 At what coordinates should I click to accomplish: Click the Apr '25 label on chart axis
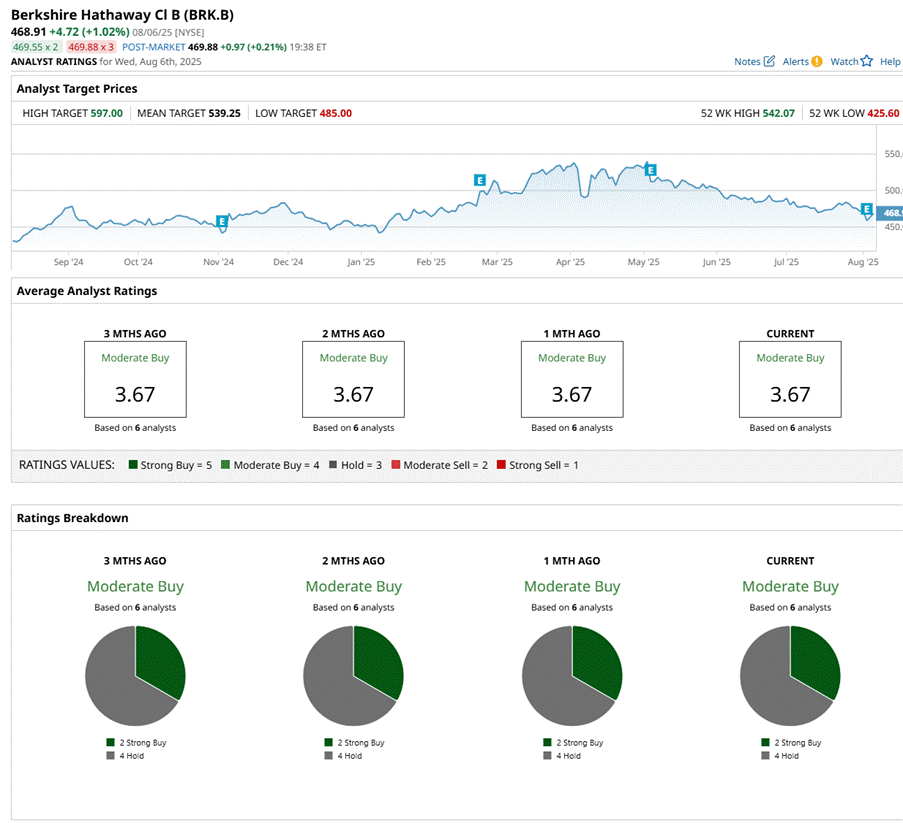[x=570, y=262]
